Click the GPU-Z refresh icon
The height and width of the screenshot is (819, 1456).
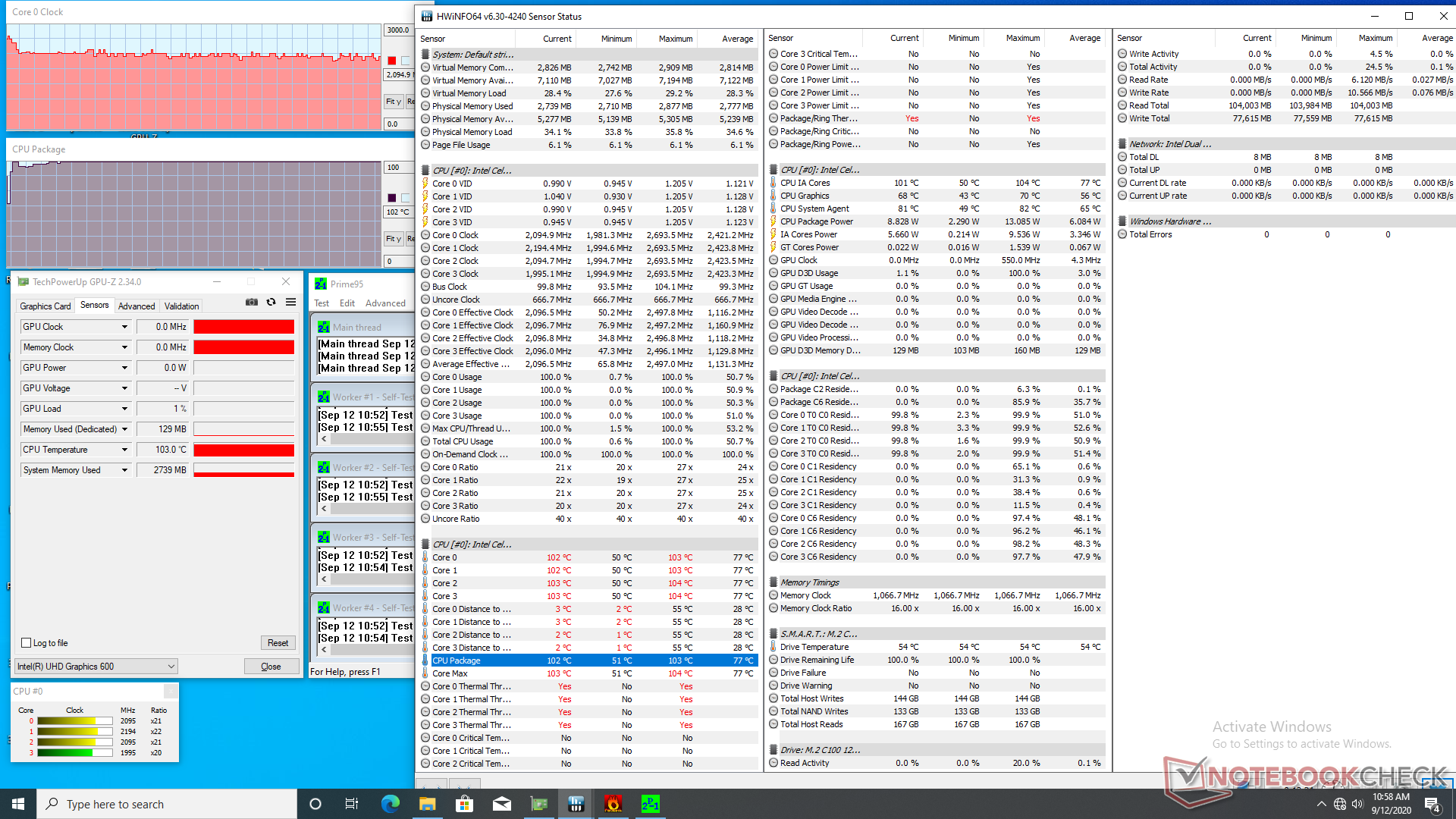pyautogui.click(x=271, y=302)
